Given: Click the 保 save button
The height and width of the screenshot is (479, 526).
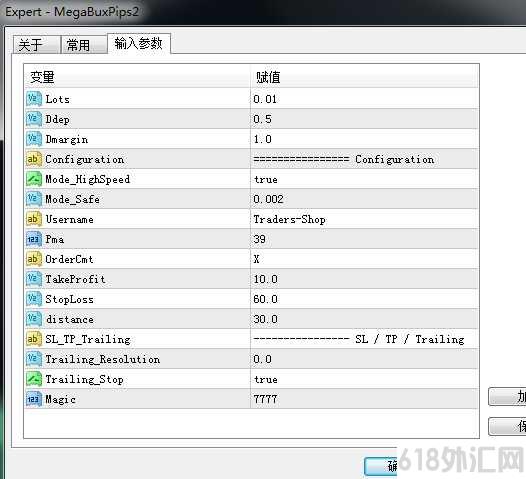Looking at the screenshot, I should pos(507,426).
